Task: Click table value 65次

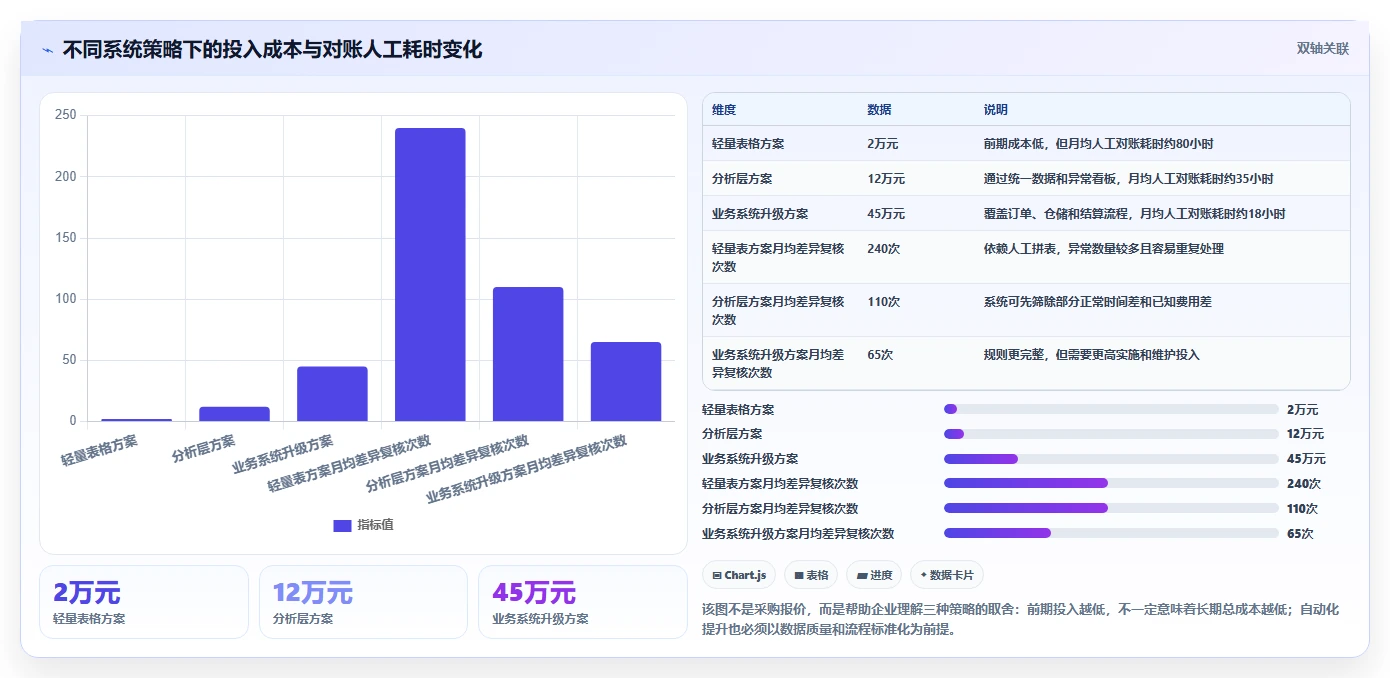Action: tap(880, 354)
